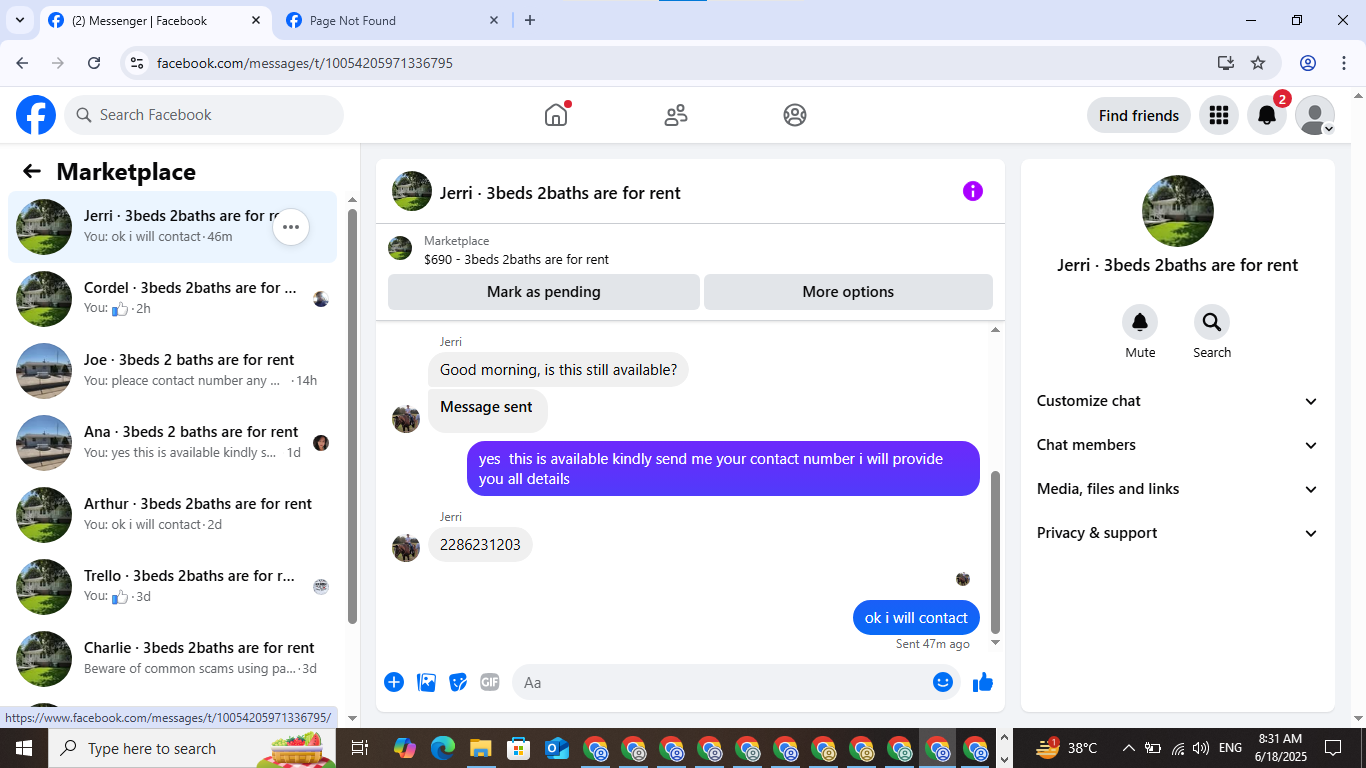The height and width of the screenshot is (768, 1366).
Task: Close the Page Not Found tab
Action: [x=494, y=20]
